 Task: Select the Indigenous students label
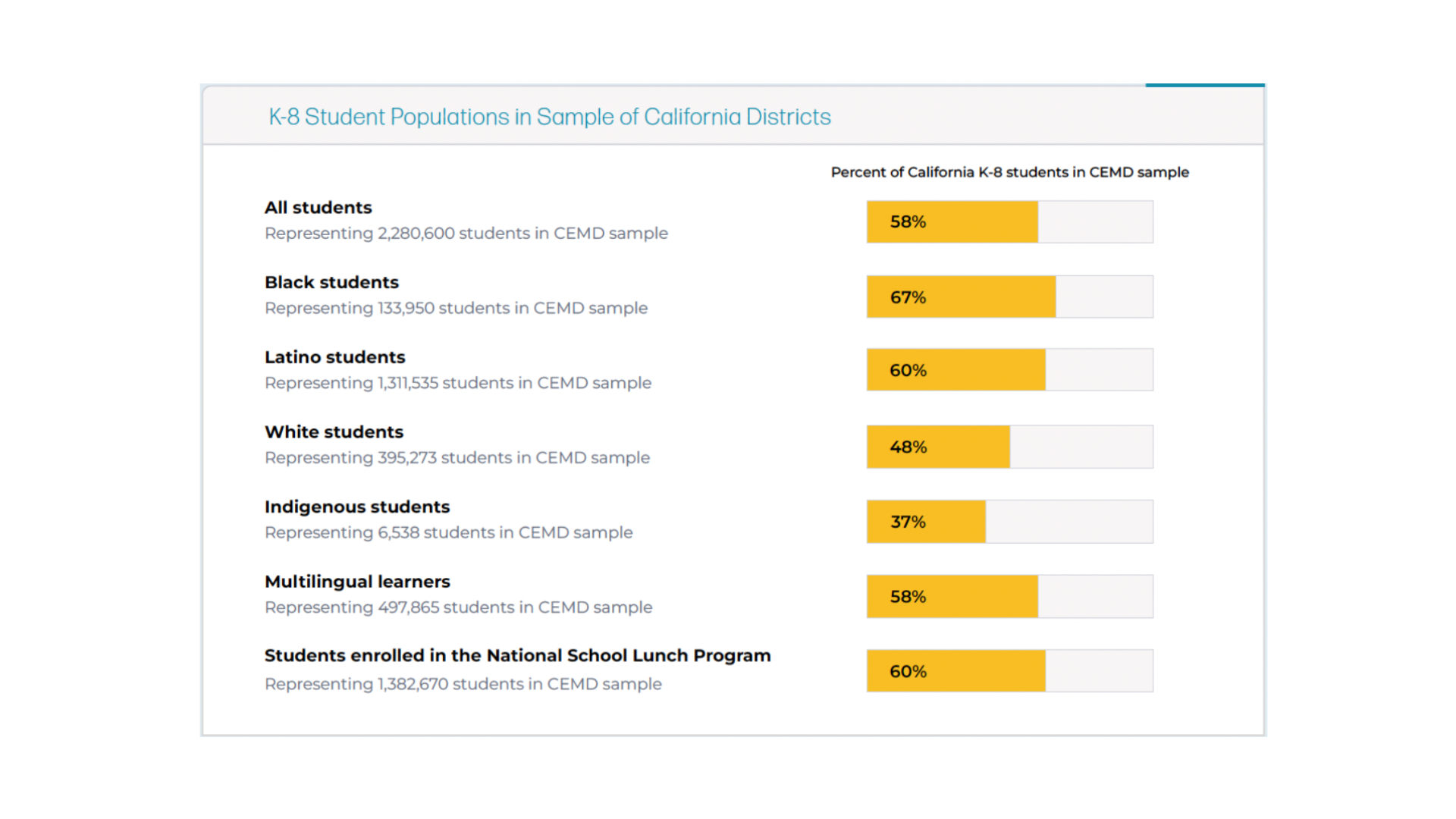tap(356, 507)
